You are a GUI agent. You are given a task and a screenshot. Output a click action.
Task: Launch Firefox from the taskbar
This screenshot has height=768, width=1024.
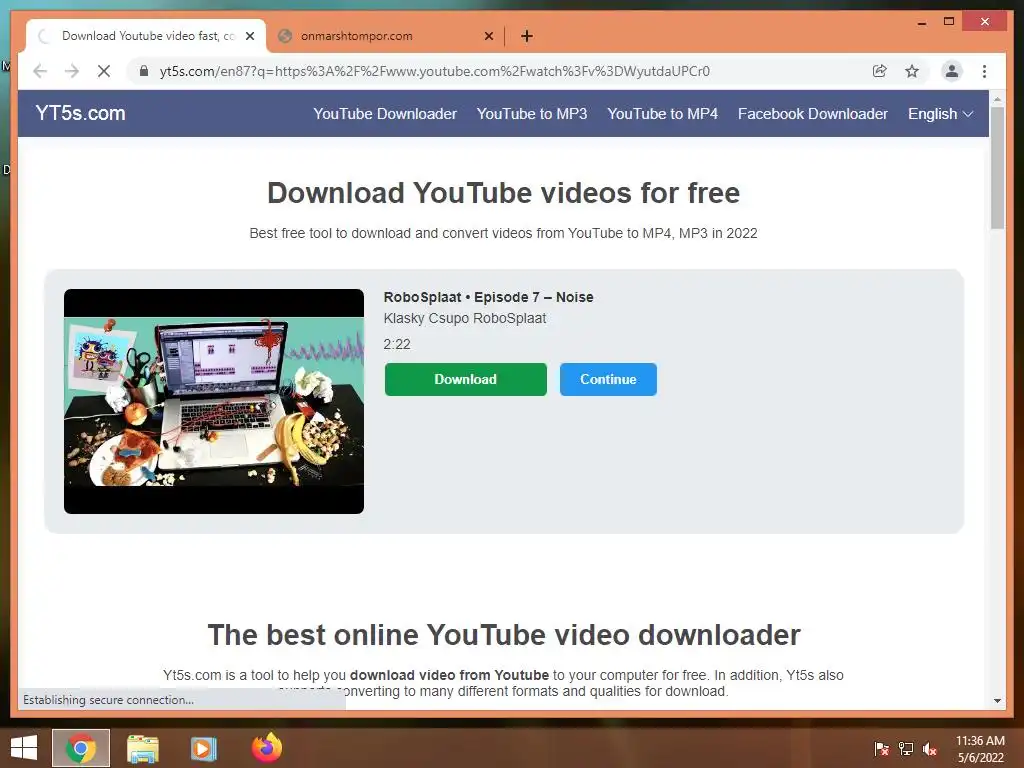[266, 747]
